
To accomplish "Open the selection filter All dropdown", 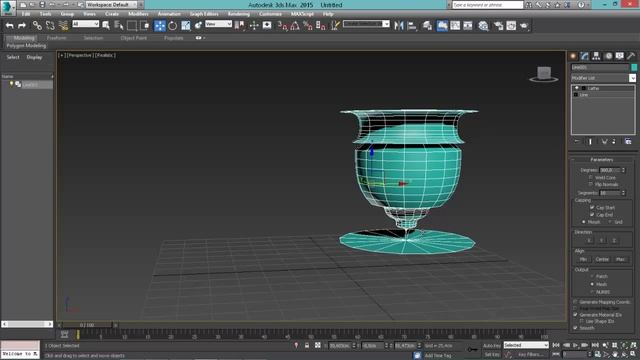I will [x=85, y=24].
